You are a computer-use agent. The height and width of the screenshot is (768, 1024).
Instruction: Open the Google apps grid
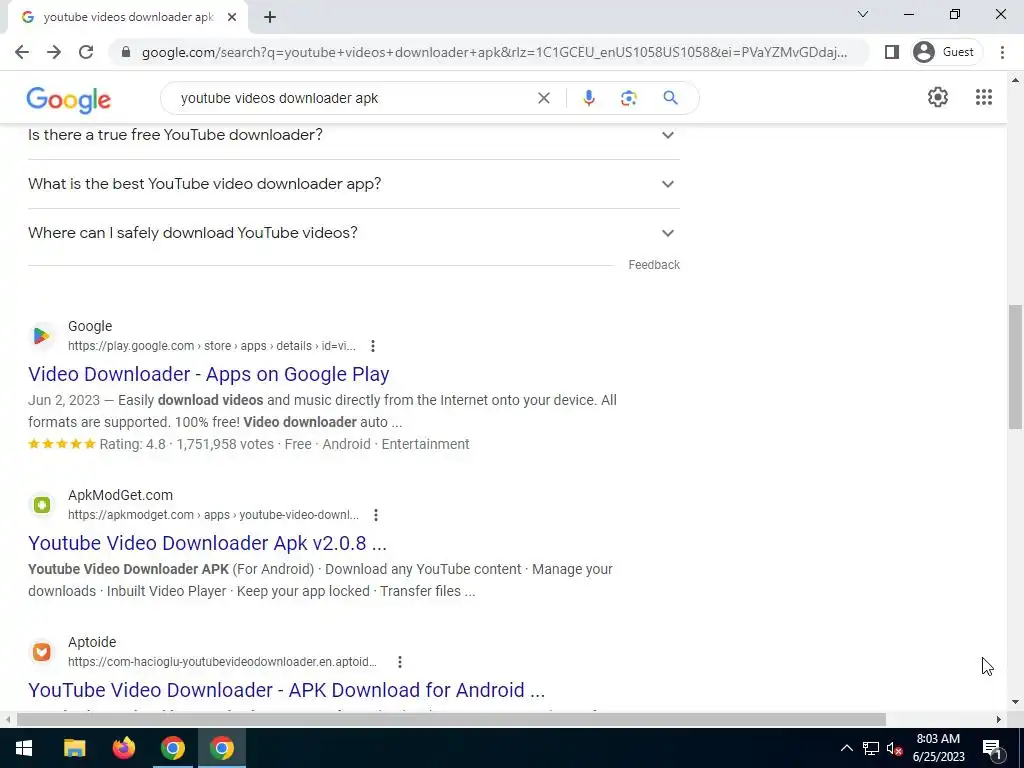tap(984, 97)
